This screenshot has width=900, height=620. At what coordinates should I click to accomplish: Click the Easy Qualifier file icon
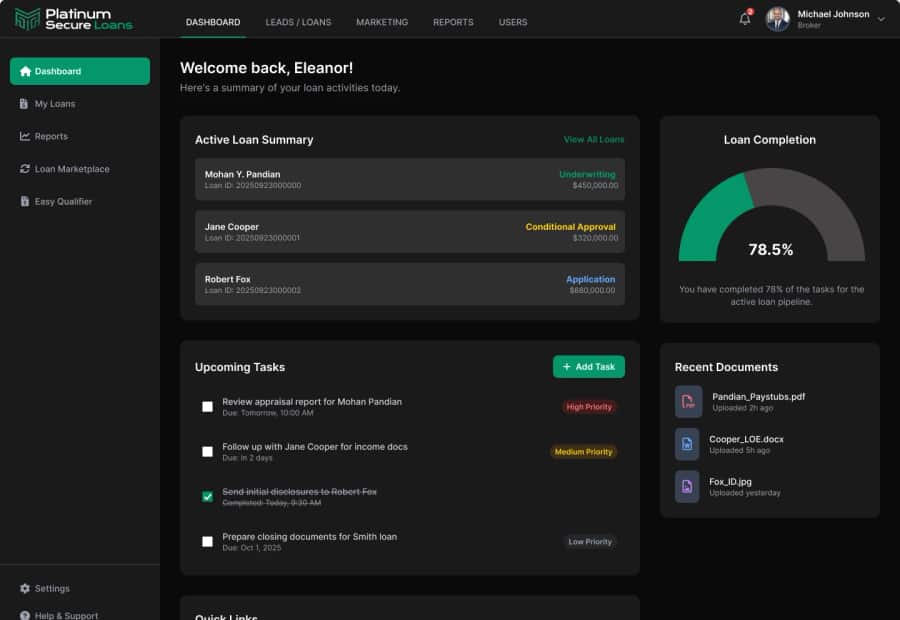coord(25,202)
